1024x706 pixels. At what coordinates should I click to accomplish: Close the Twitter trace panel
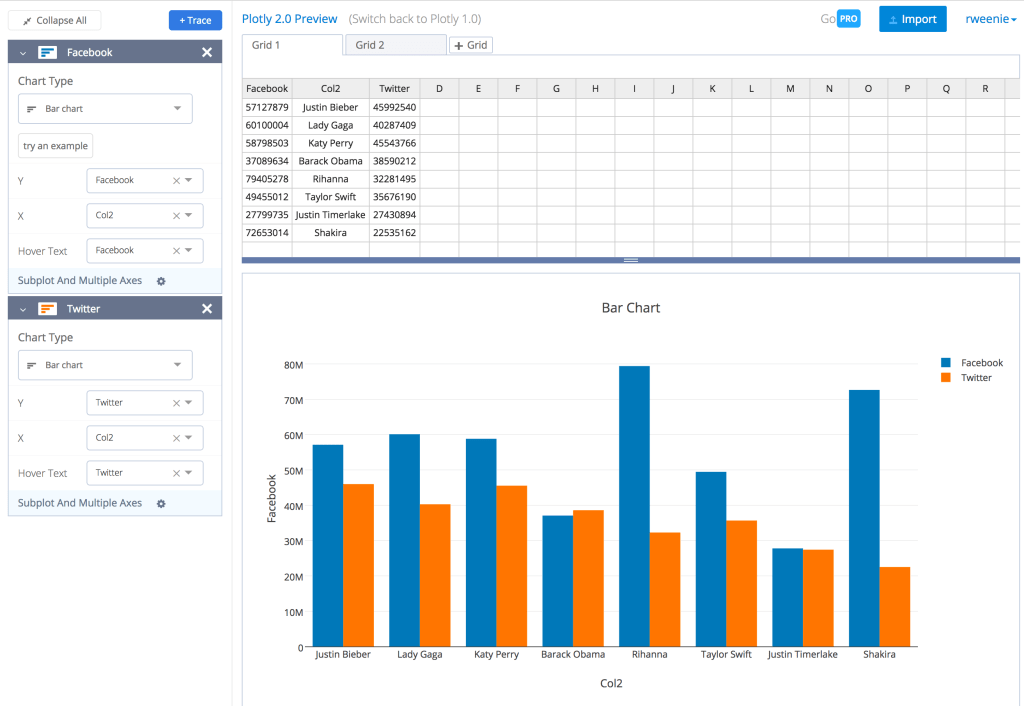pyautogui.click(x=207, y=309)
